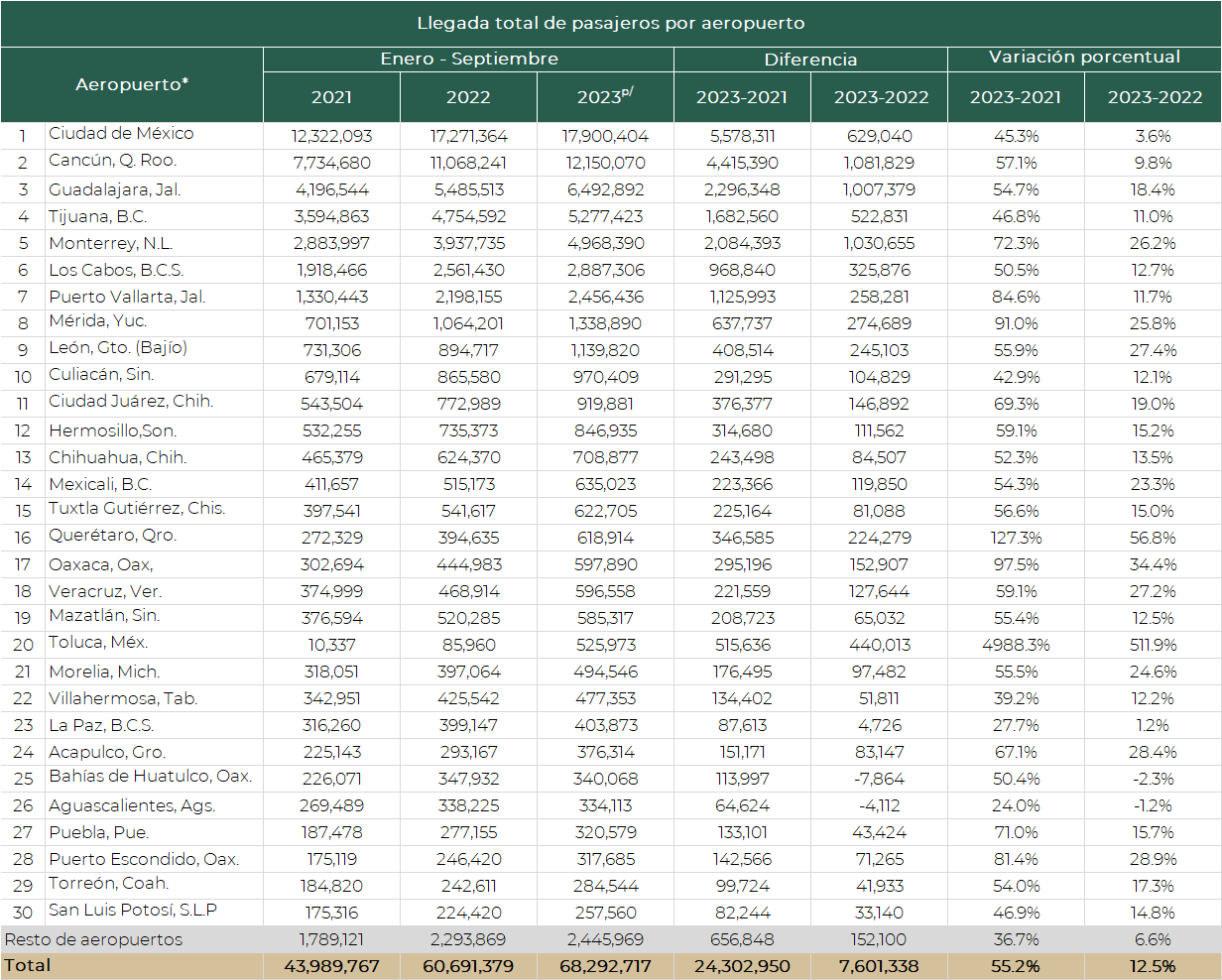Image resolution: width=1222 pixels, height=980 pixels.
Task: Select the 'Aeropuerto*' column header
Action: (x=132, y=84)
